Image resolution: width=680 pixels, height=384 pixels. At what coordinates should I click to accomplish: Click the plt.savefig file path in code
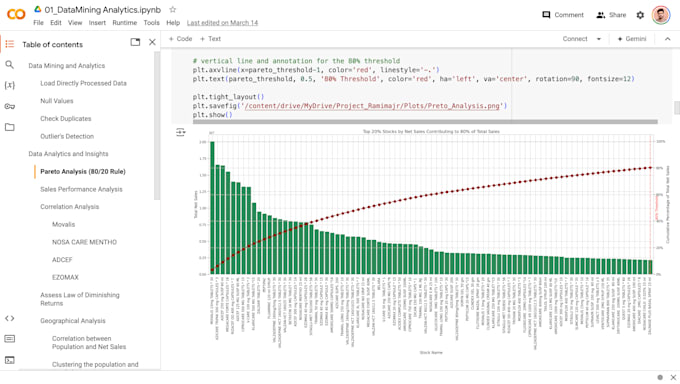coord(372,106)
